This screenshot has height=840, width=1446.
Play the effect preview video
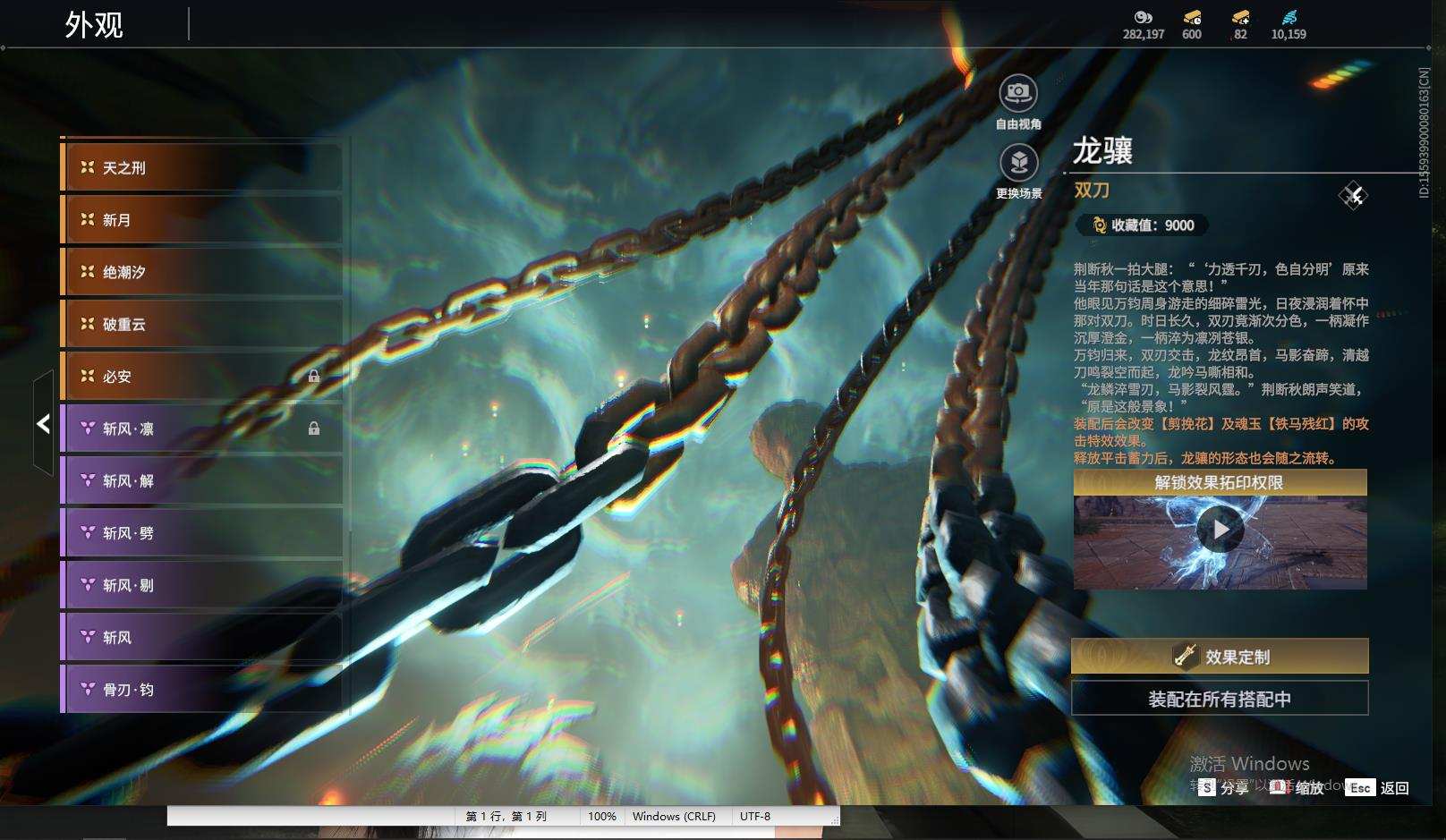[1221, 530]
